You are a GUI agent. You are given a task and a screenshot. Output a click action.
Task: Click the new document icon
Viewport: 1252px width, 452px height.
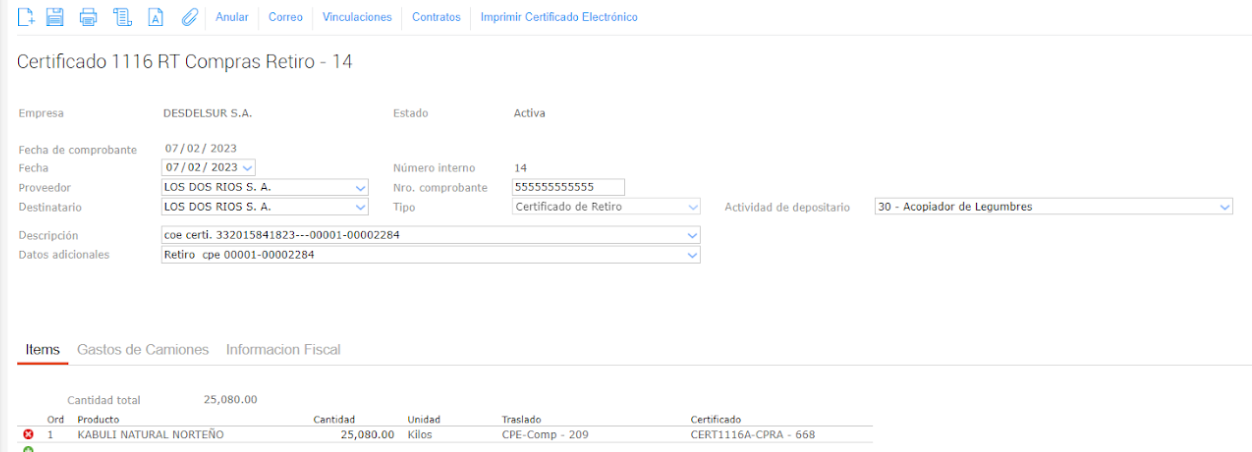[27, 17]
